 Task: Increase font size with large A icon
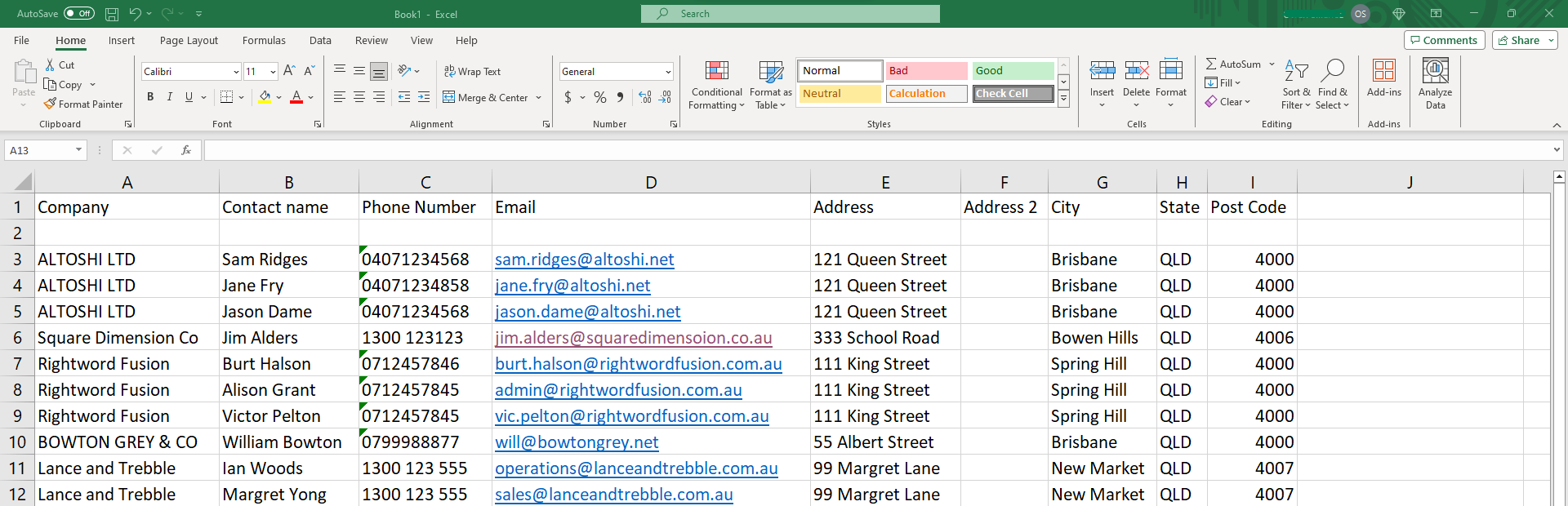pyautogui.click(x=289, y=71)
